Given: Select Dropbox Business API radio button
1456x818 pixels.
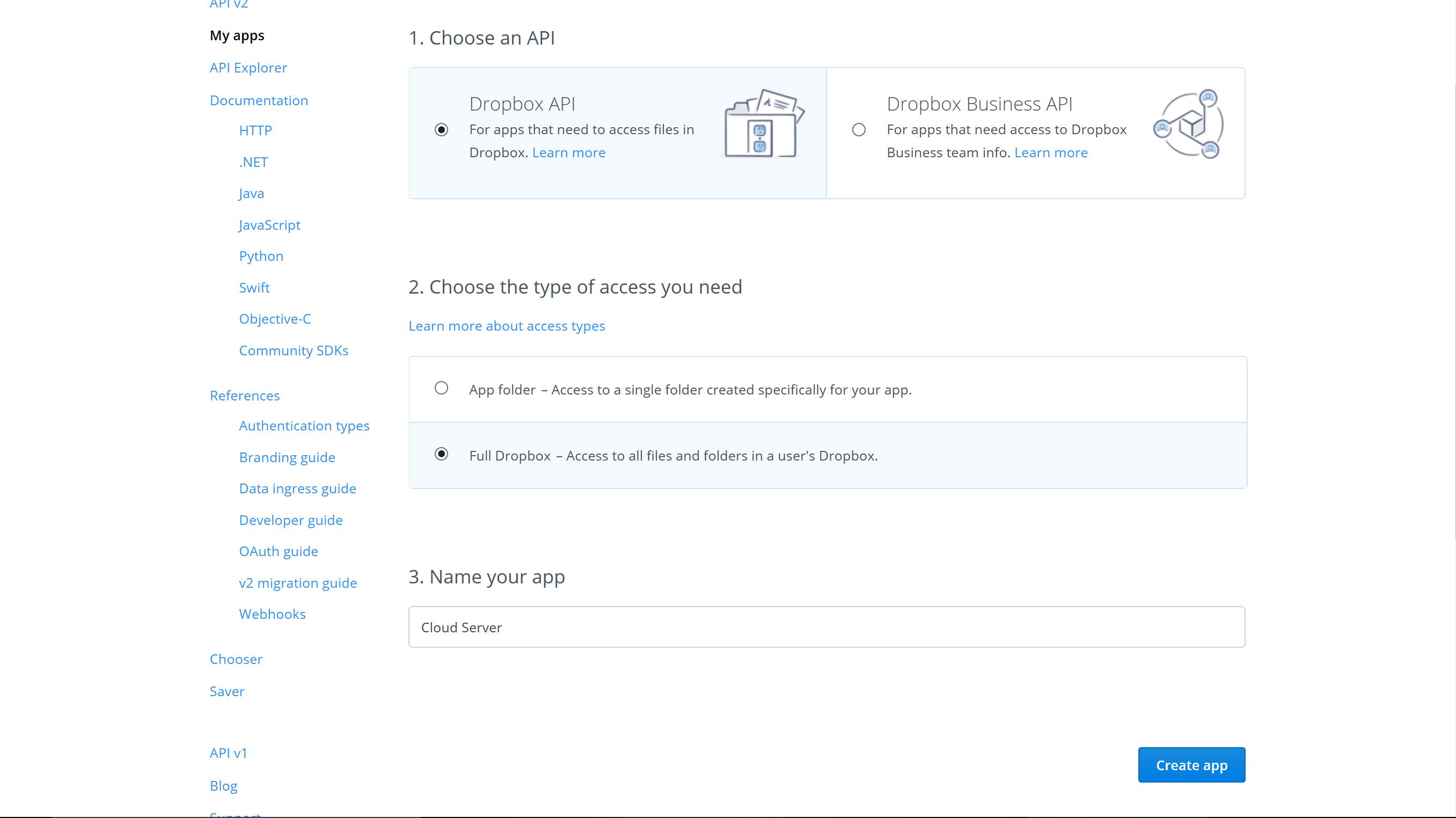Looking at the screenshot, I should (859, 130).
